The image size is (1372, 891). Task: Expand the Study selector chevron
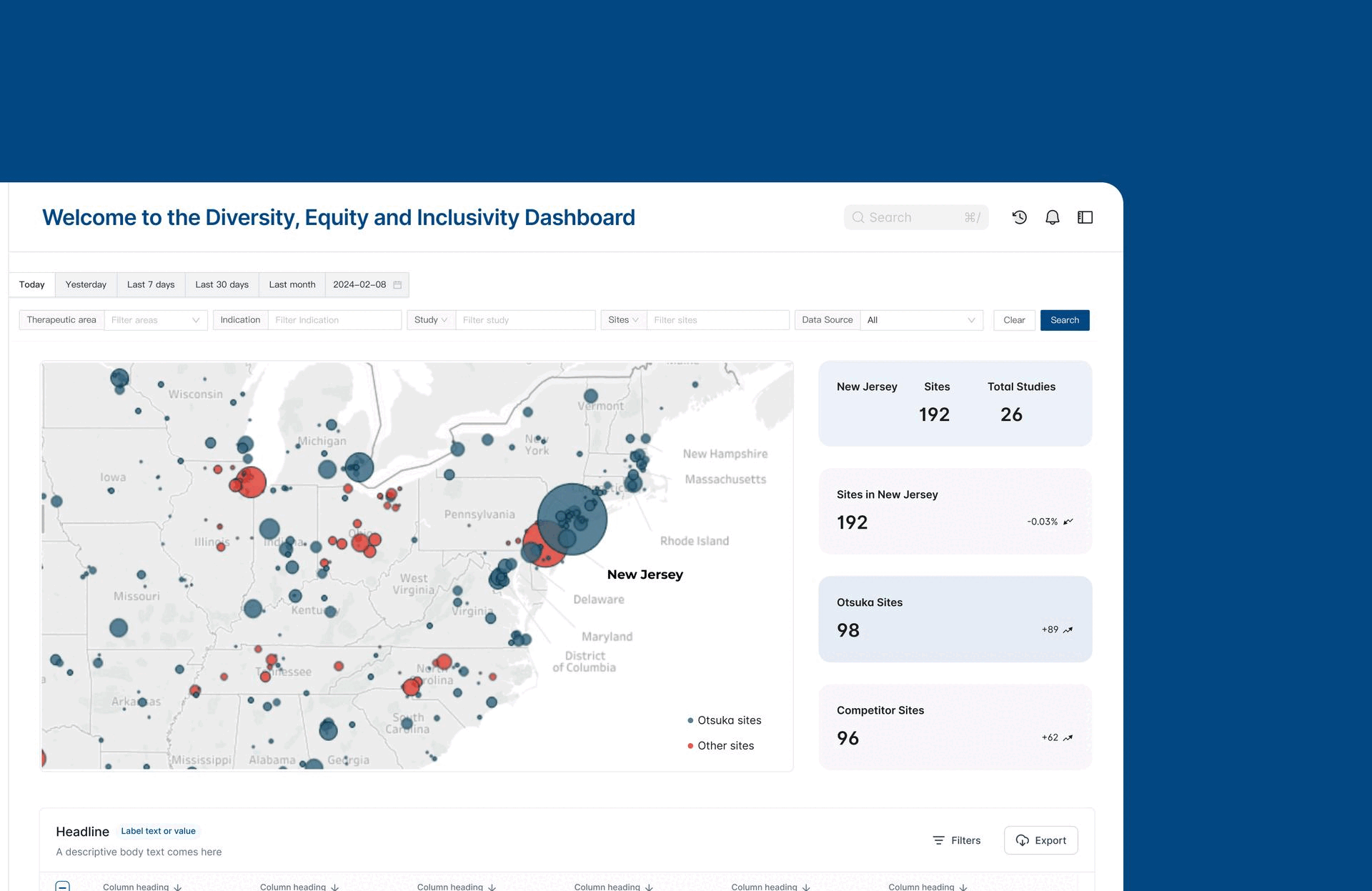444,320
